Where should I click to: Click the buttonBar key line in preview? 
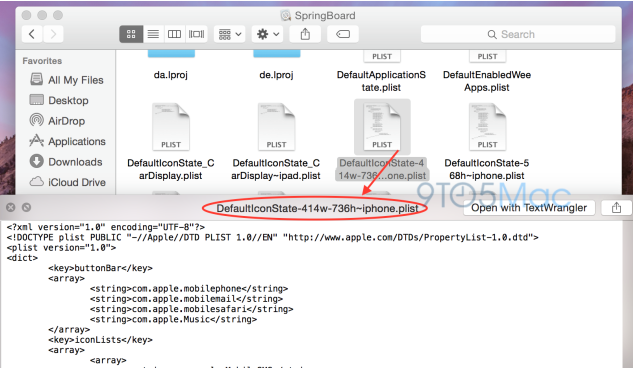100,268
